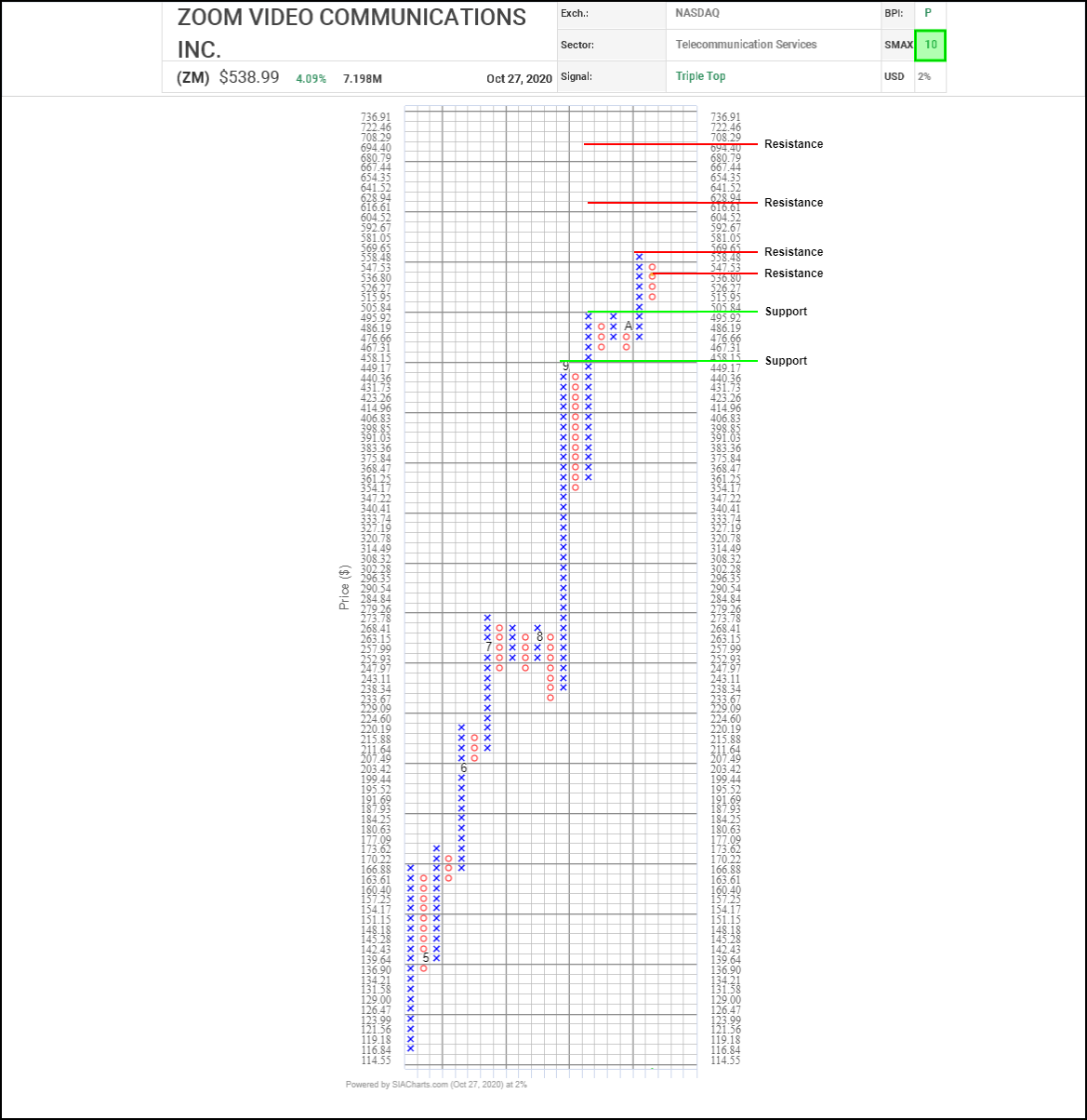Click month marker A on the chart
The image size is (1087, 1120).
[628, 327]
